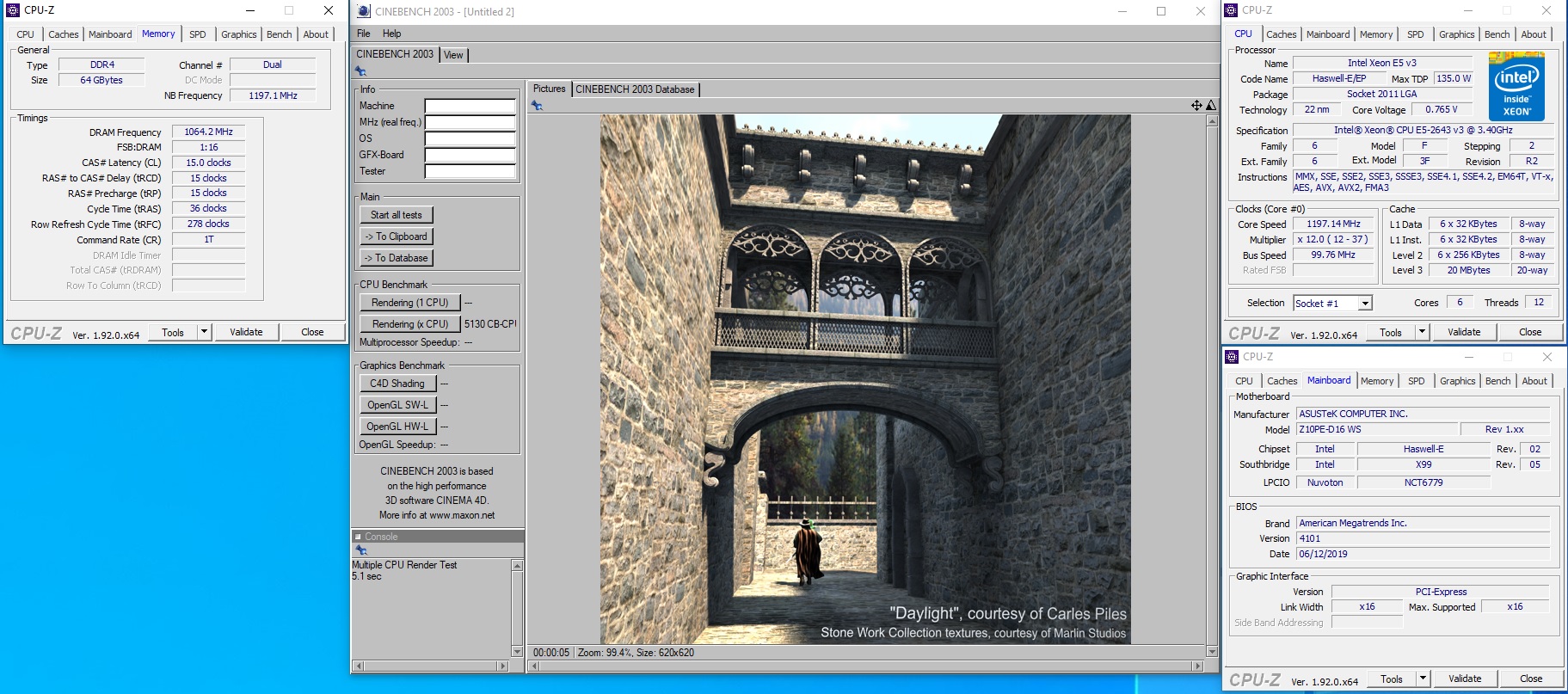This screenshot has width=1568, height=694.
Task: Click the rendered Daylight picture
Action: pyautogui.click(x=865, y=379)
